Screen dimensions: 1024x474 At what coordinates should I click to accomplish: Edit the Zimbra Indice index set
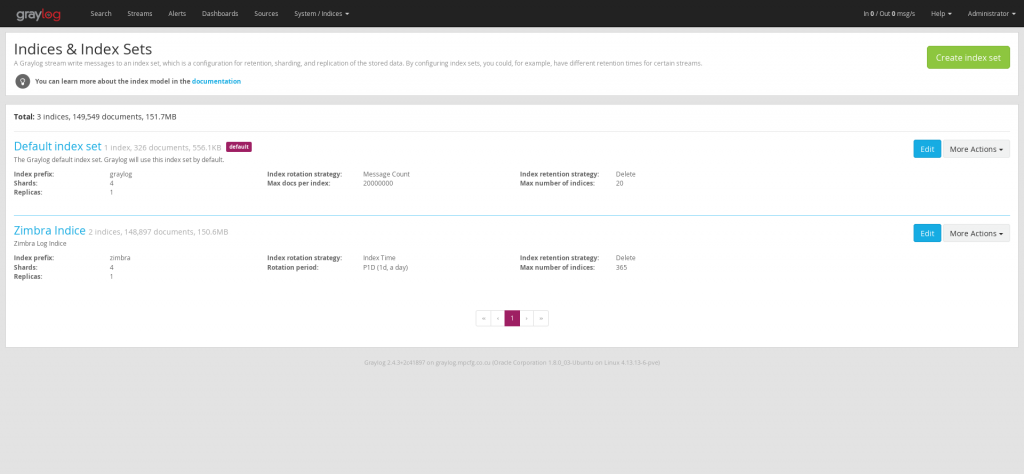927,233
